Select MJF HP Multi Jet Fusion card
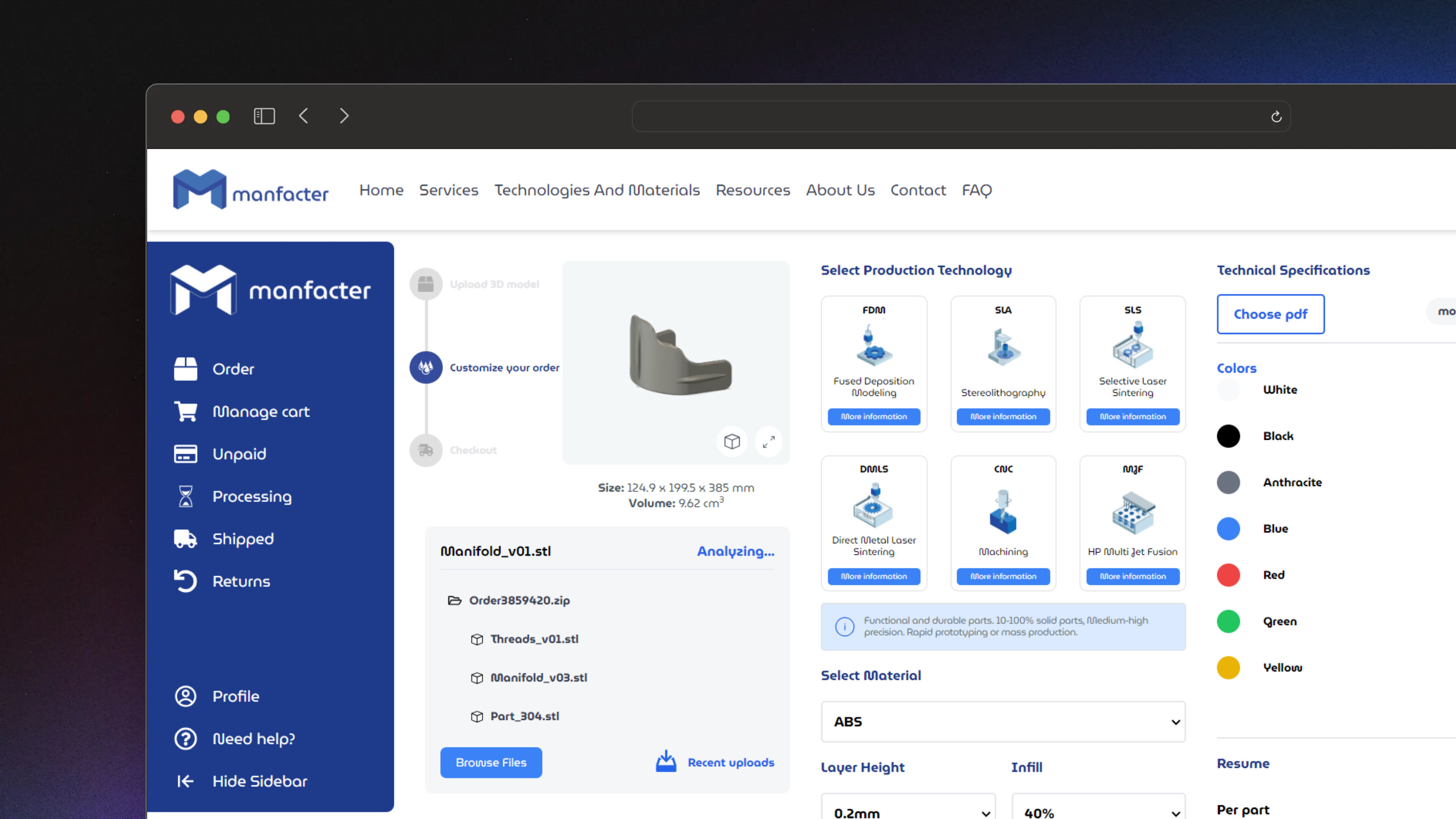The width and height of the screenshot is (1456, 819). pyautogui.click(x=1133, y=523)
